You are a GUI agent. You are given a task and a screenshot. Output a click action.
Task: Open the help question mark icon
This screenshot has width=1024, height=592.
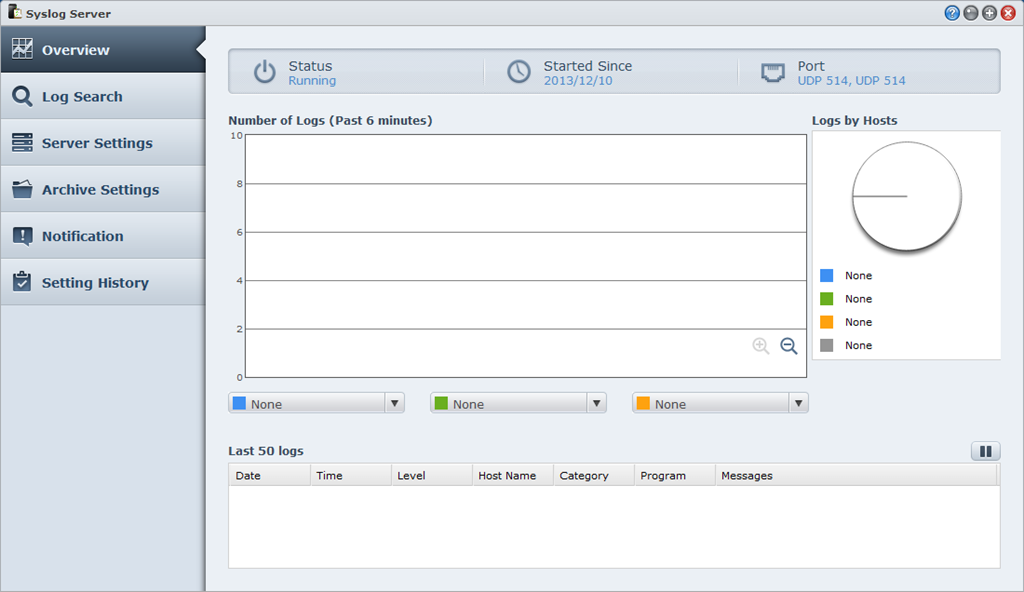click(x=952, y=13)
